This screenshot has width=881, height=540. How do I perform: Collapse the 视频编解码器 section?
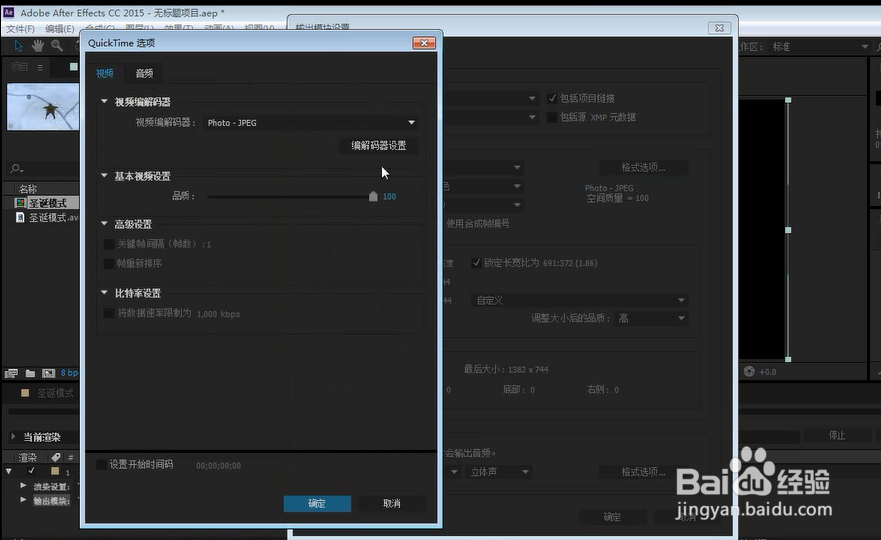coord(104,101)
